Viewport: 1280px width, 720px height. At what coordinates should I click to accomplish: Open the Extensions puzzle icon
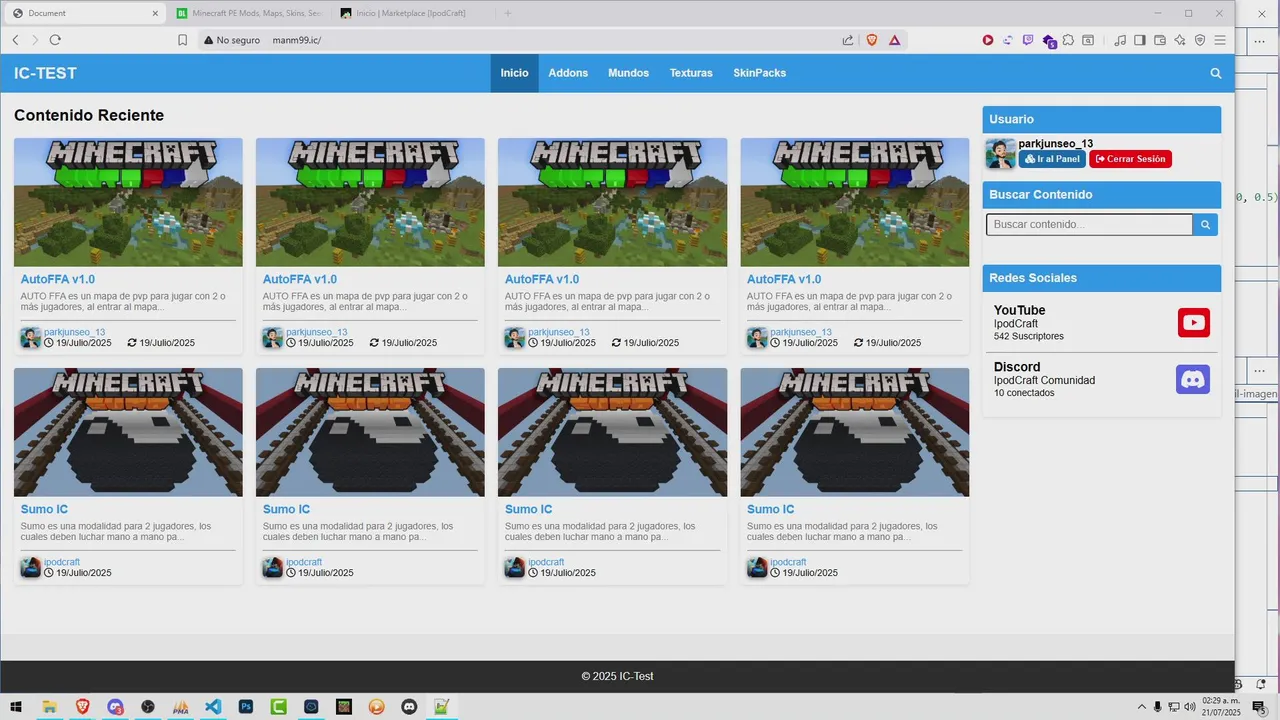pyautogui.click(x=1069, y=40)
